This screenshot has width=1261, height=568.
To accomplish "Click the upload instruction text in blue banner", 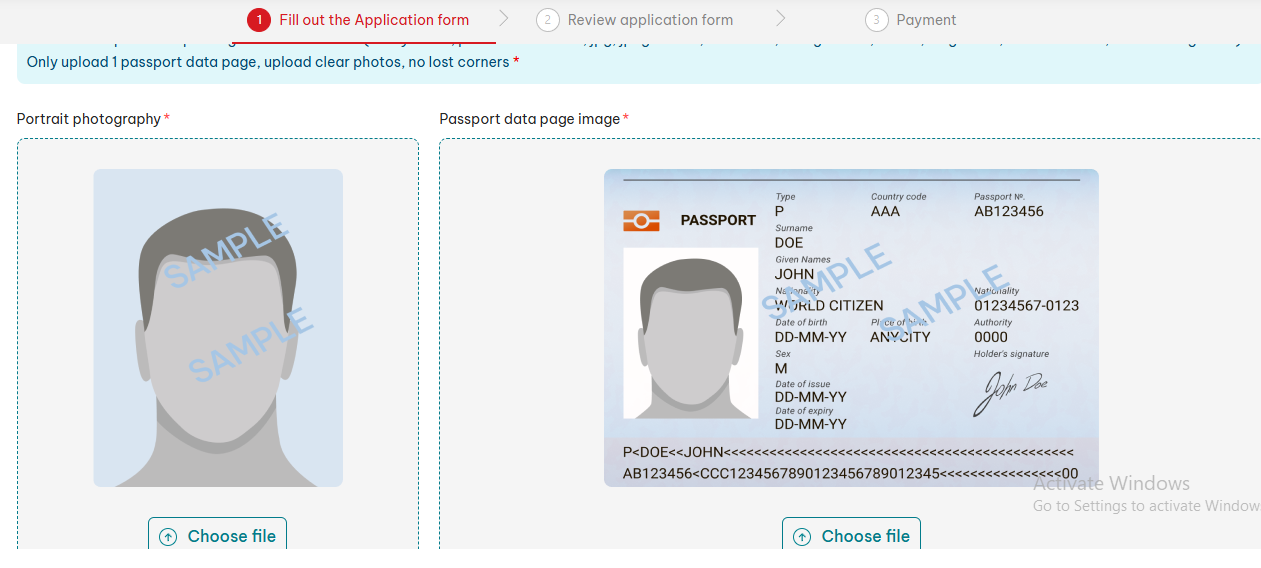I will pyautogui.click(x=268, y=62).
